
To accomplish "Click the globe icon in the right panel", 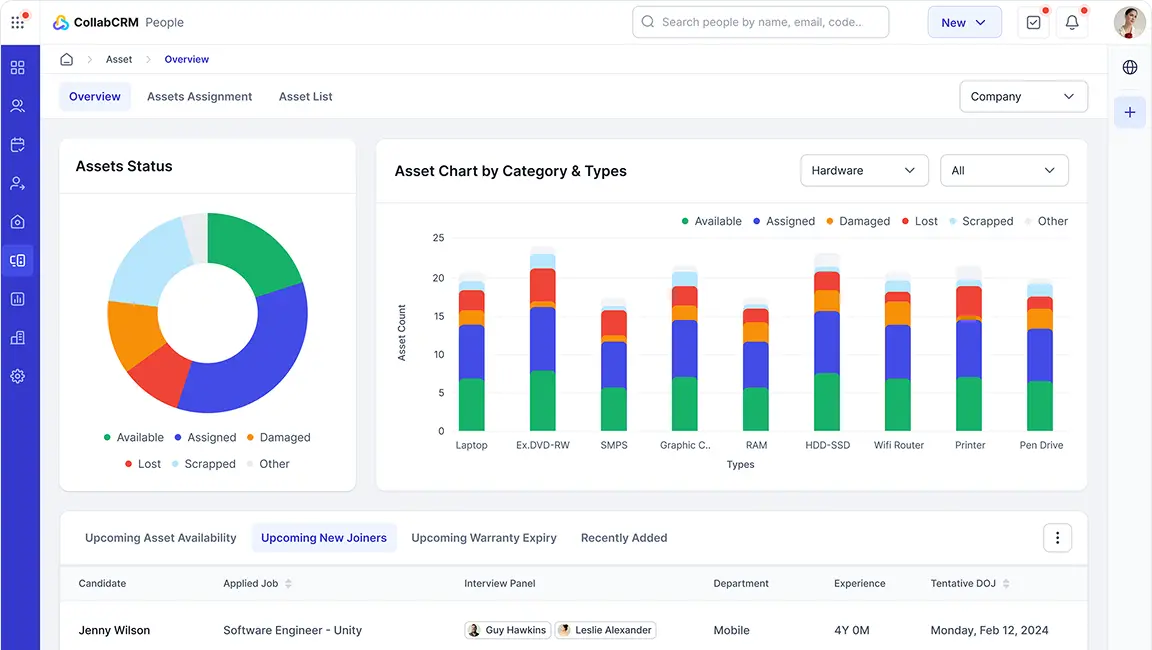I will point(1130,67).
